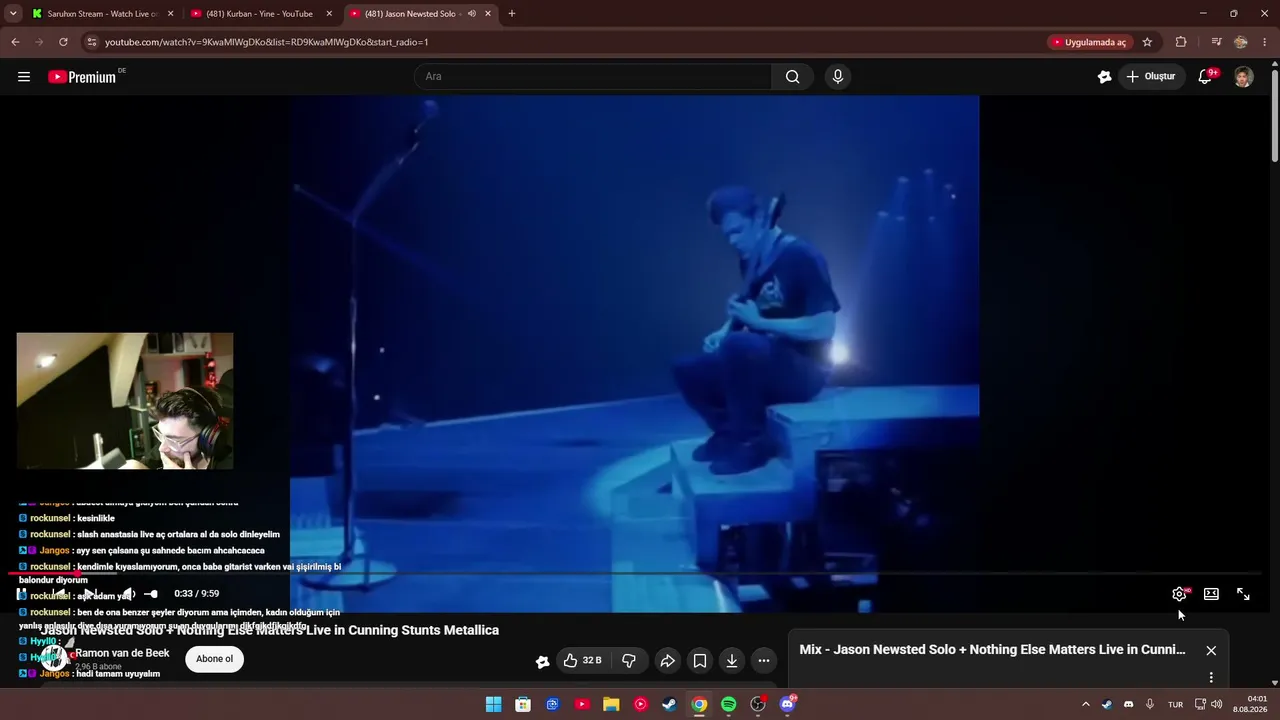Open Chrome three-dot menu
This screenshot has width=1280, height=720.
click(1264, 42)
